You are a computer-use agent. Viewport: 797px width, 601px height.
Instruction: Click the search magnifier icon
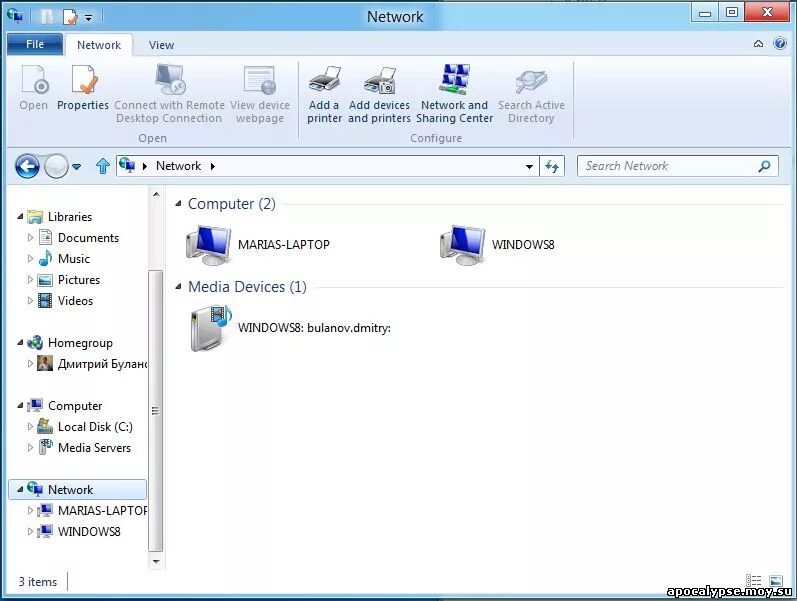[764, 166]
